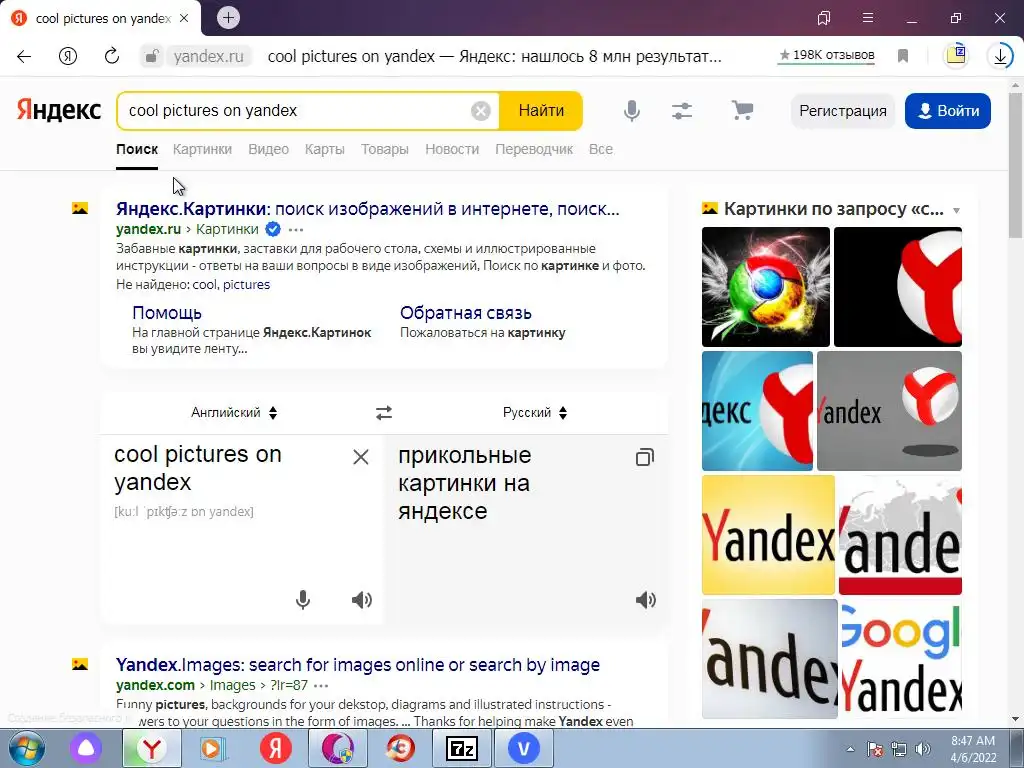
Task: Switch to the Переводчик tab
Action: (534, 149)
